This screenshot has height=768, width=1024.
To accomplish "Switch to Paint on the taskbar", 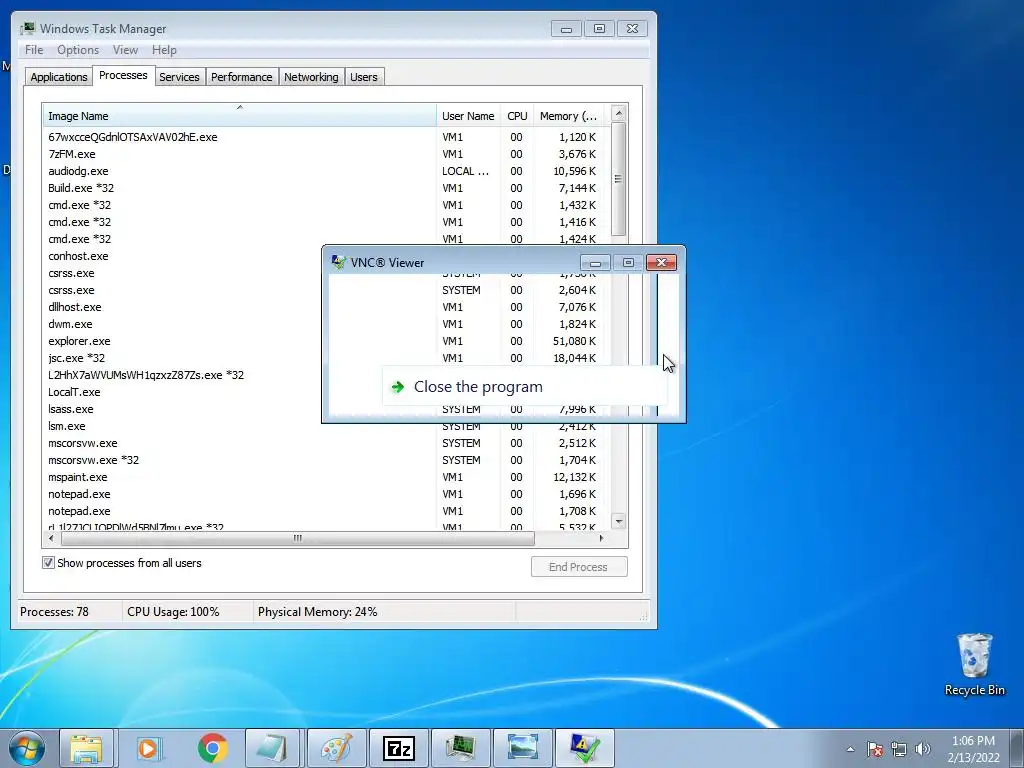I will click(x=336, y=748).
